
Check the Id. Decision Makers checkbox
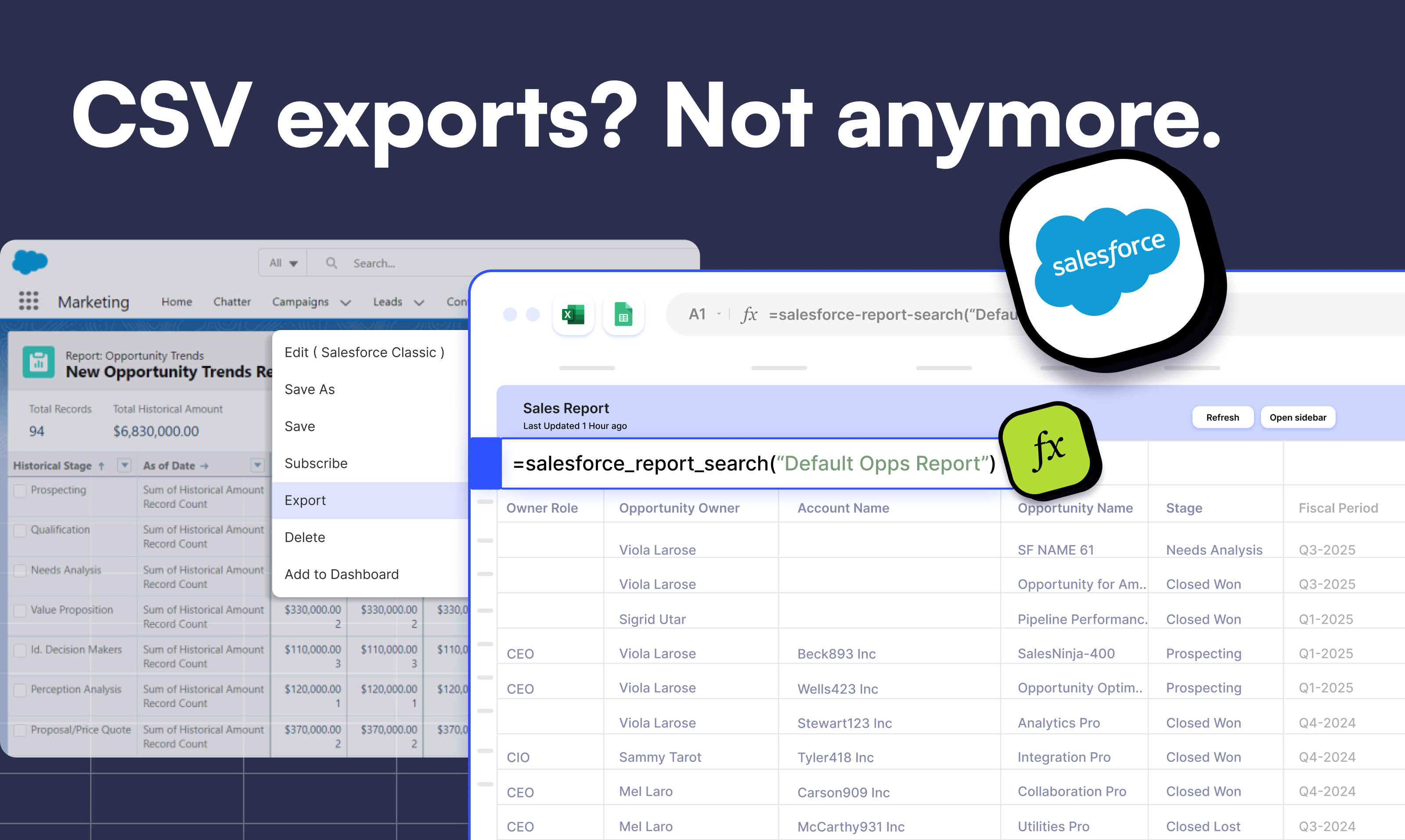click(20, 650)
